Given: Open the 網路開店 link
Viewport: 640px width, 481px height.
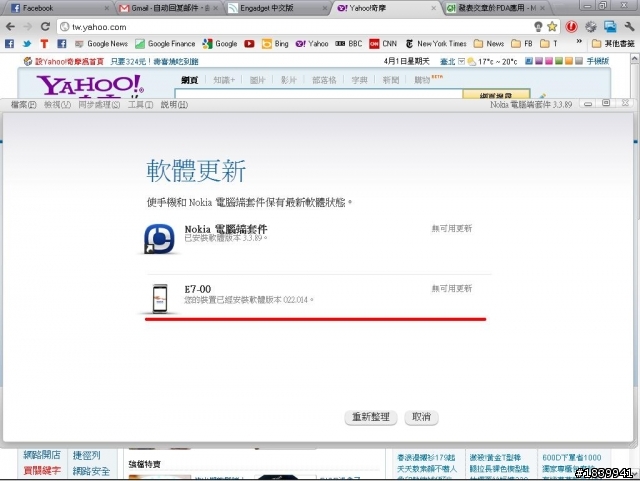Looking at the screenshot, I should coord(42,455).
